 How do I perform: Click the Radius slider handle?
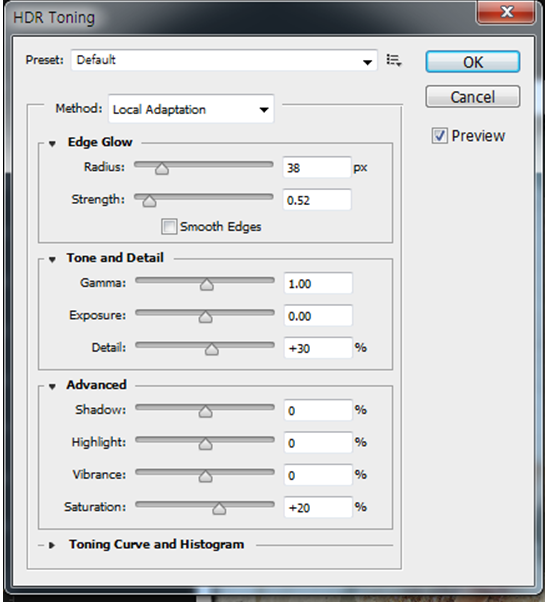162,168
